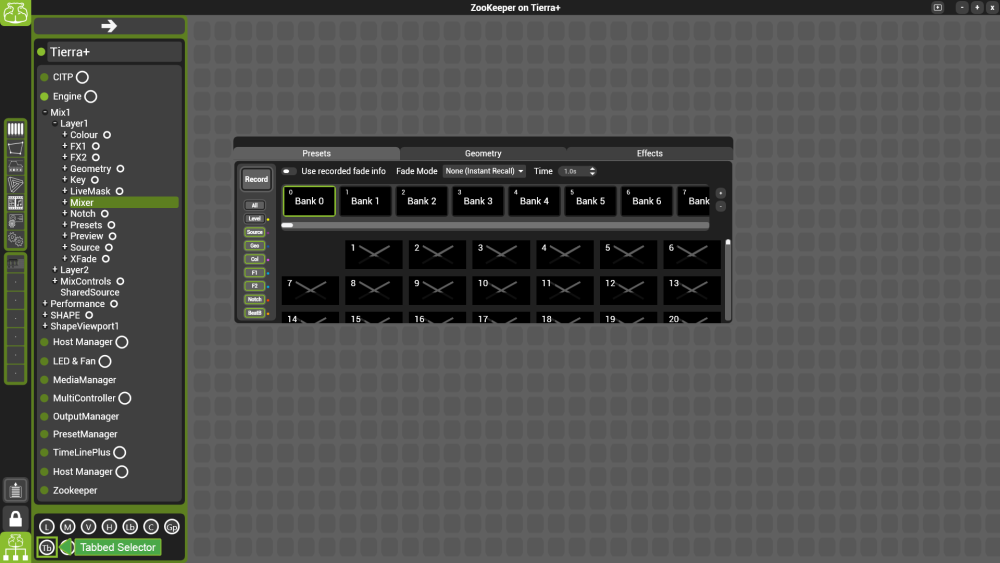
Task: Select the H circle widget icon
Action: tap(109, 527)
